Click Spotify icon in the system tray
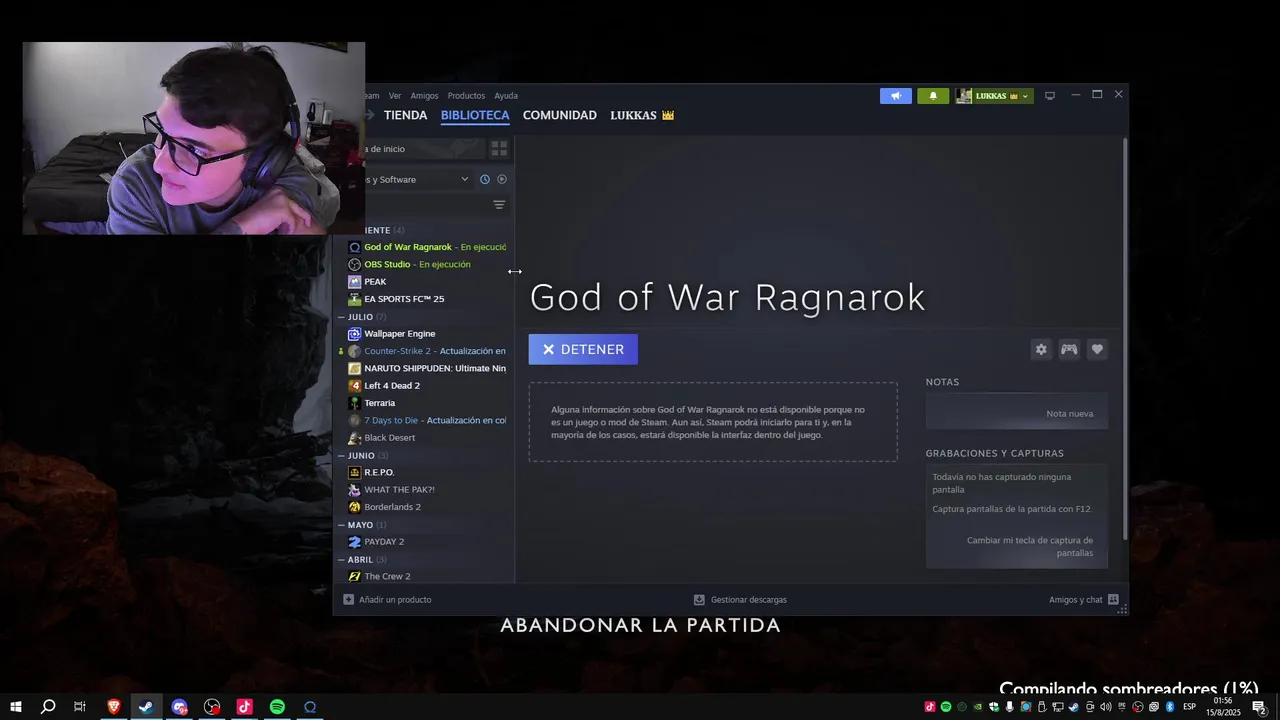The image size is (1280, 720). pyautogui.click(x=946, y=707)
